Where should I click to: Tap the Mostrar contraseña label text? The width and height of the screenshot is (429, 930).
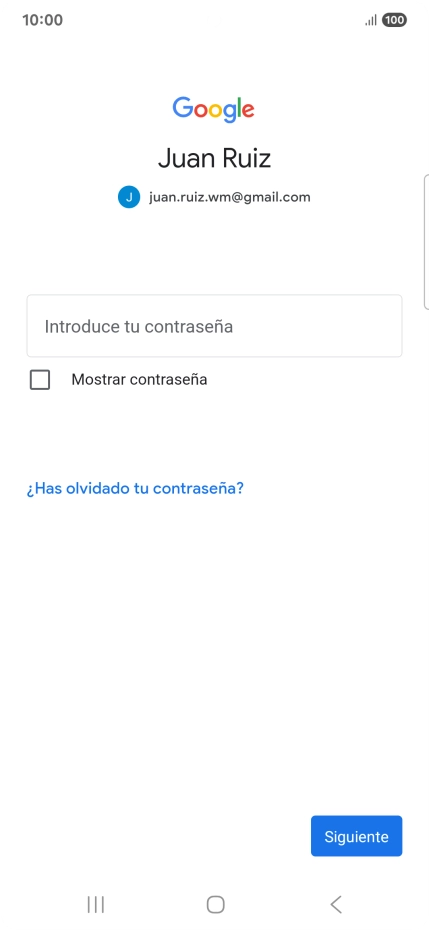[x=139, y=380]
